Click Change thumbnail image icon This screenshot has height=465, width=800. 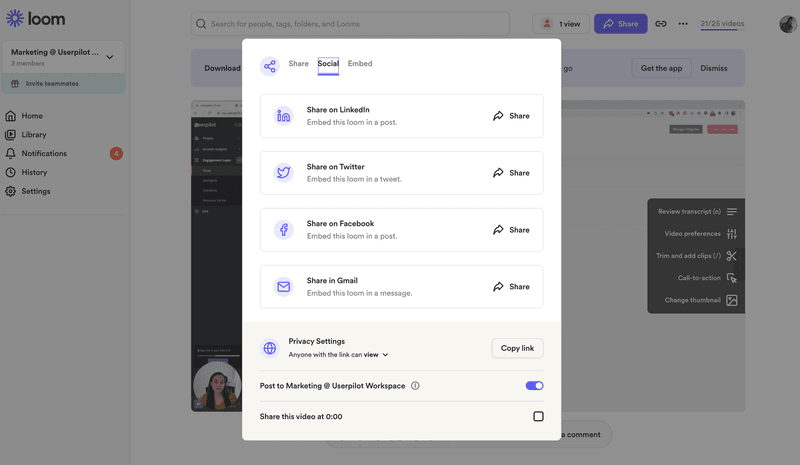point(732,300)
